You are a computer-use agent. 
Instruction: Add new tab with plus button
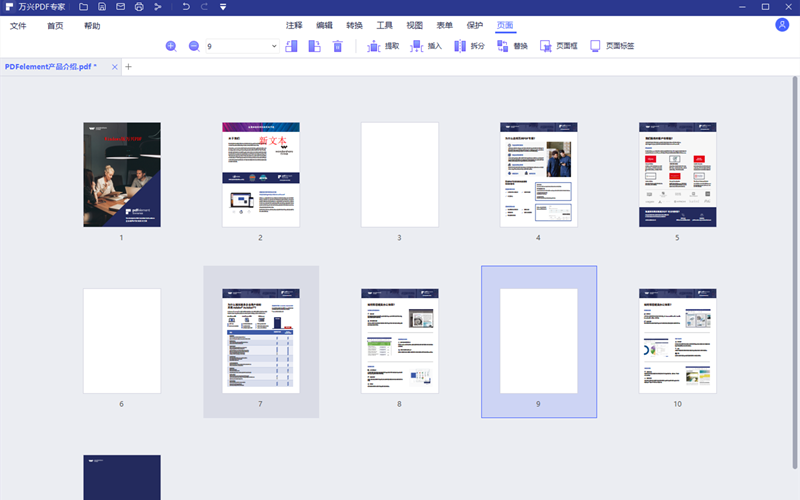coord(128,67)
